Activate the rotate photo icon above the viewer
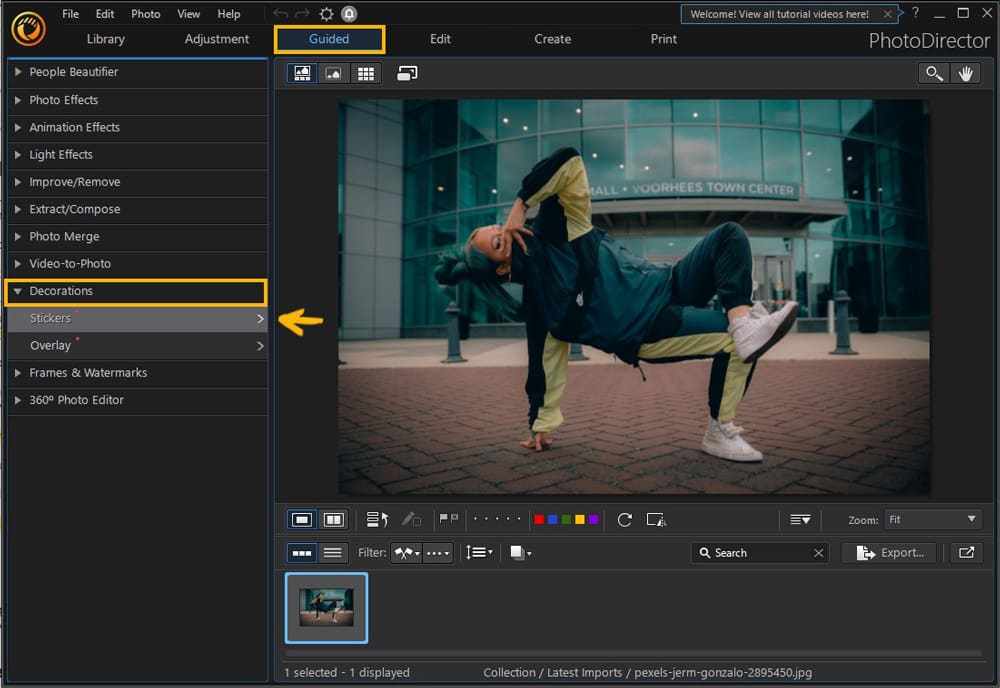The width and height of the screenshot is (1000, 688). [x=407, y=72]
